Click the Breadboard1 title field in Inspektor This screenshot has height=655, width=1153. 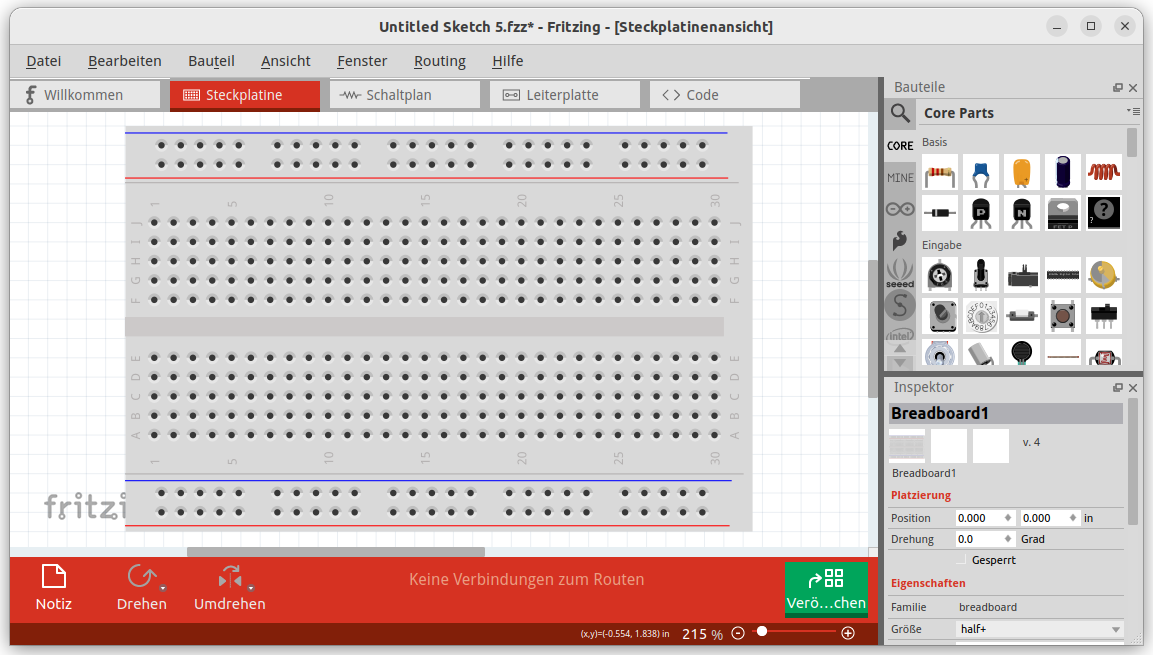coord(1006,413)
